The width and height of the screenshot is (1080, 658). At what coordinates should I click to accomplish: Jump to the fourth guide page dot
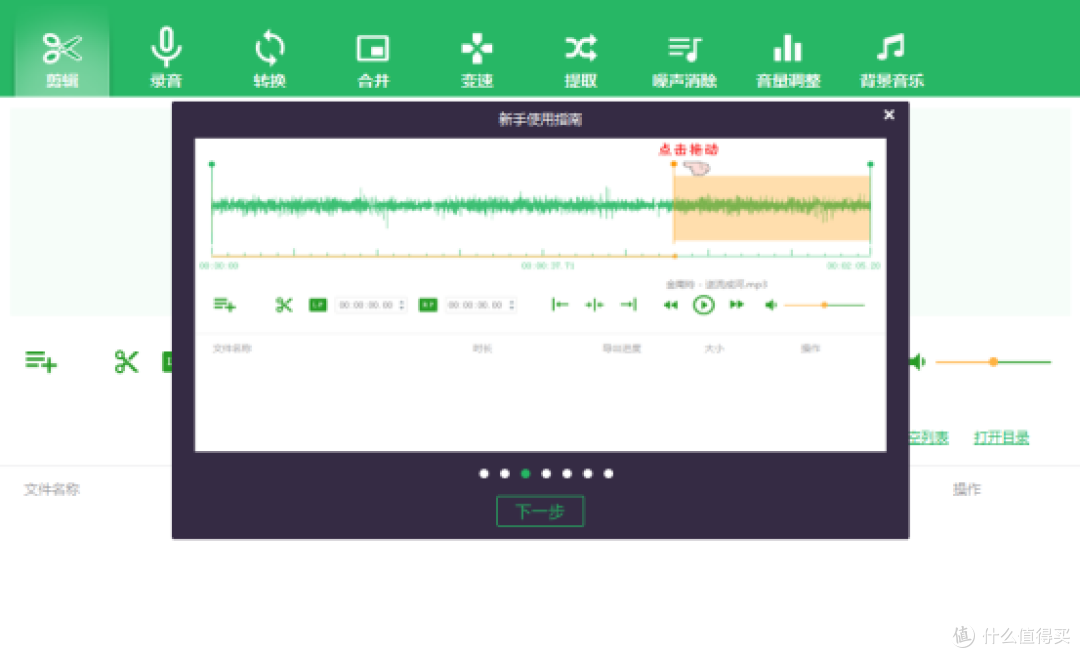(x=546, y=473)
